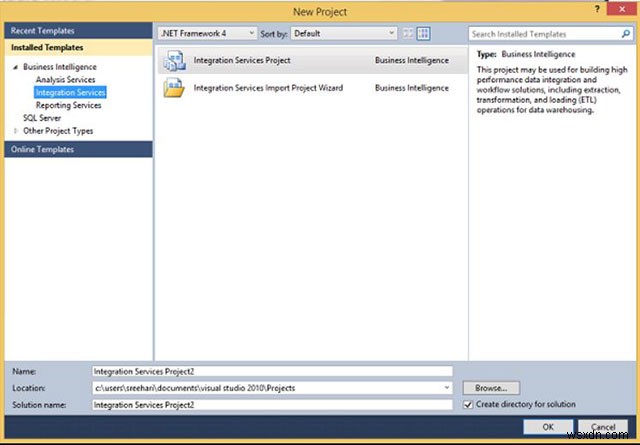The width and height of the screenshot is (640, 445).
Task: Click the help question mark icon
Action: (597, 9)
